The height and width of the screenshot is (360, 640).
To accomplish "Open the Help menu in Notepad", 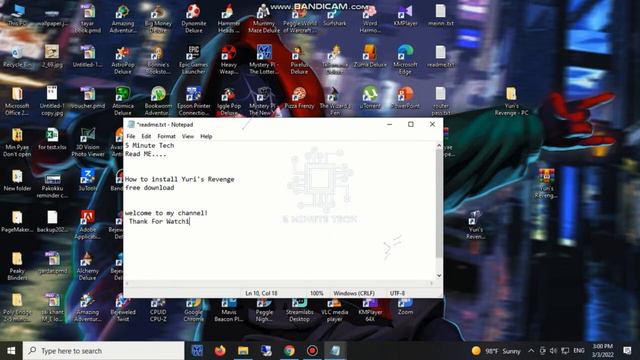I will pos(206,136).
